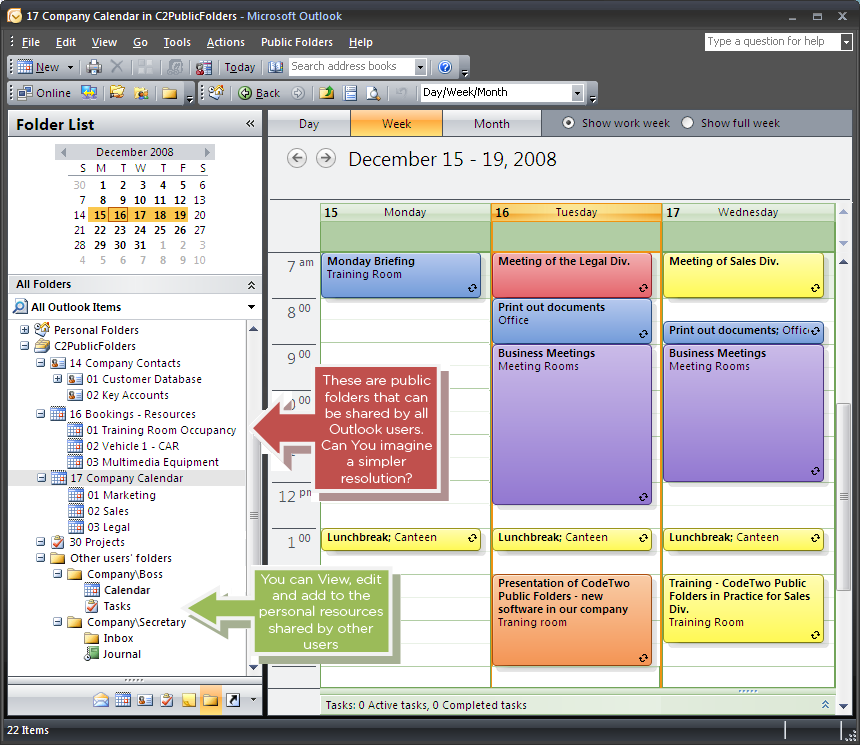Open Notes view in navigation bar

(189, 700)
